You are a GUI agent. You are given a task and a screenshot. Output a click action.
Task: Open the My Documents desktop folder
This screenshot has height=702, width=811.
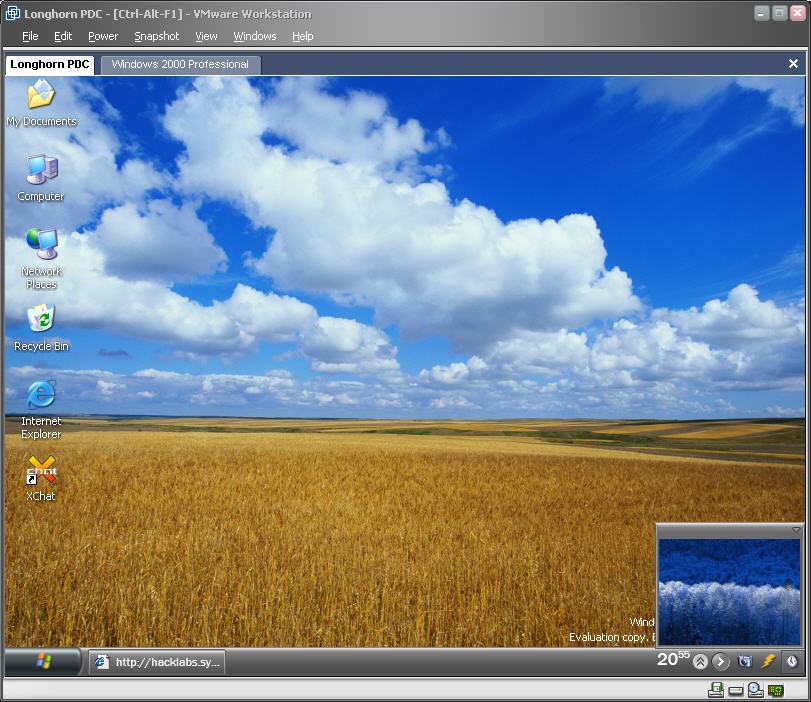pyautogui.click(x=41, y=97)
